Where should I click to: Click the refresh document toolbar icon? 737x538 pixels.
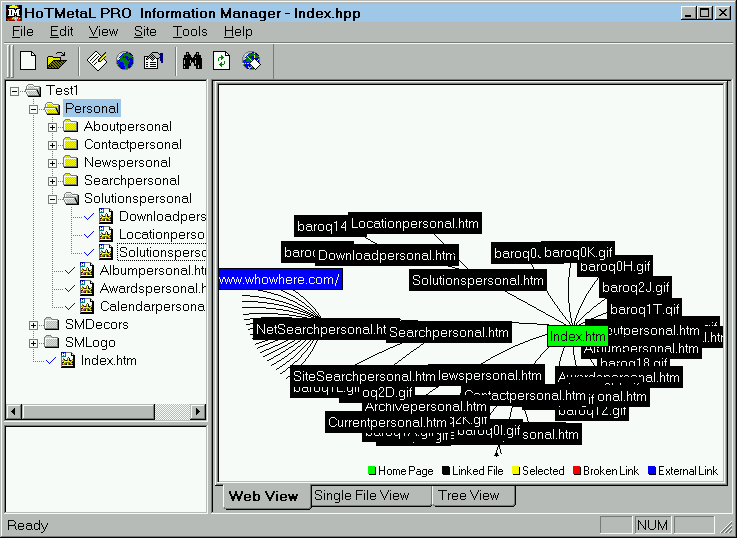tap(221, 61)
